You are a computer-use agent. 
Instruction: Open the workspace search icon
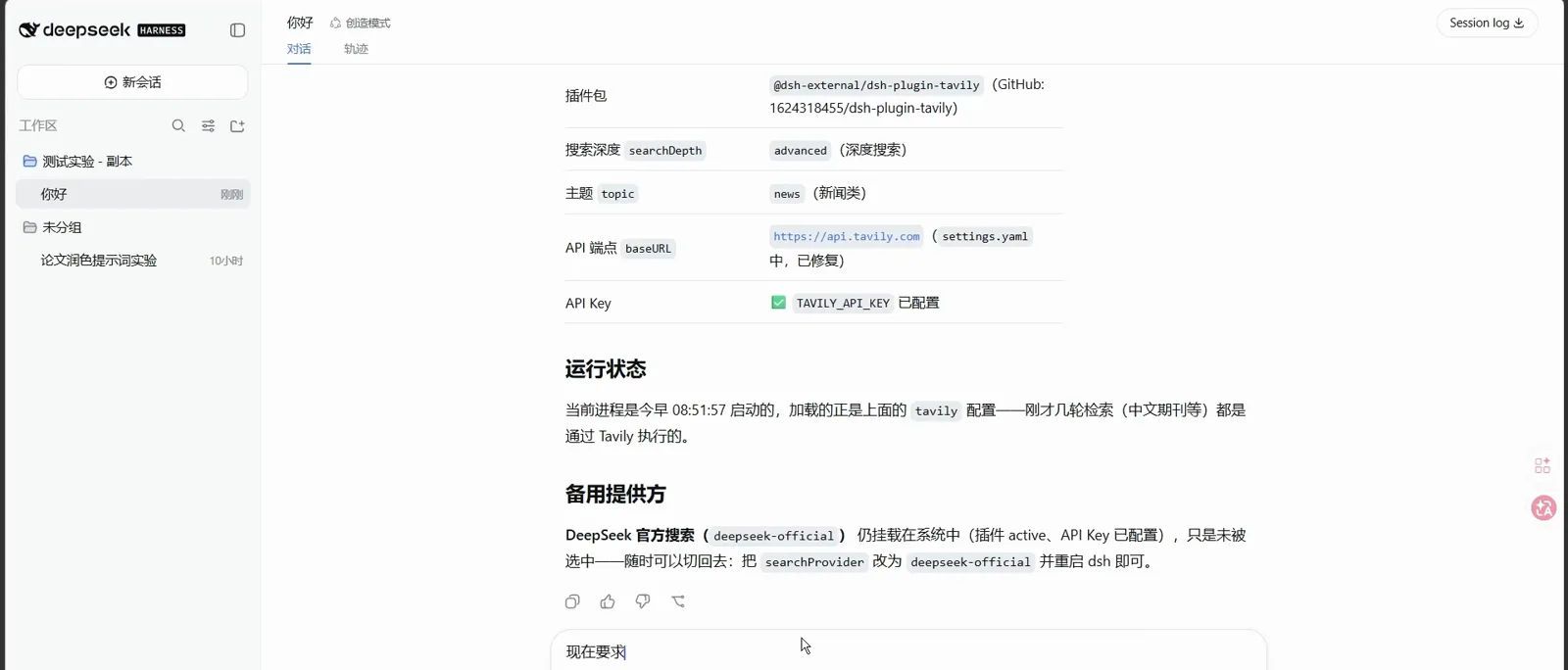pos(178,125)
